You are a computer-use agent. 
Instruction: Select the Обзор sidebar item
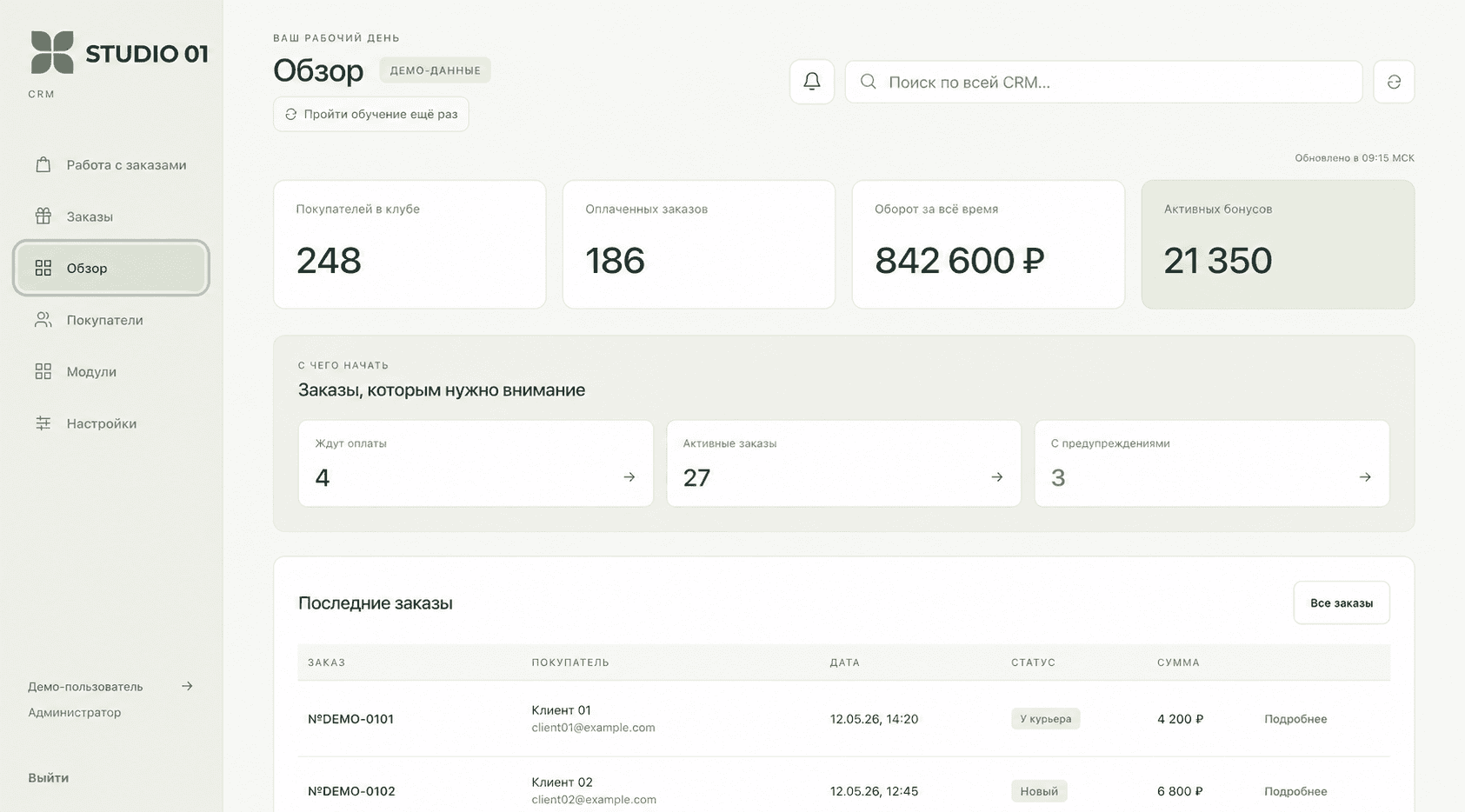[111, 268]
